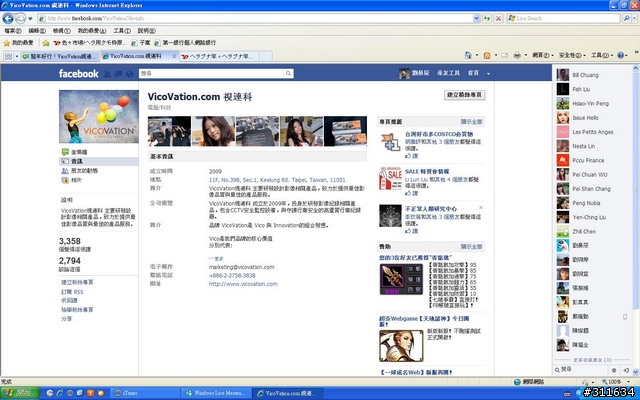The height and width of the screenshot is (400, 640).
Task: Open the 安全性(S) command bar menu
Action: coord(572,55)
